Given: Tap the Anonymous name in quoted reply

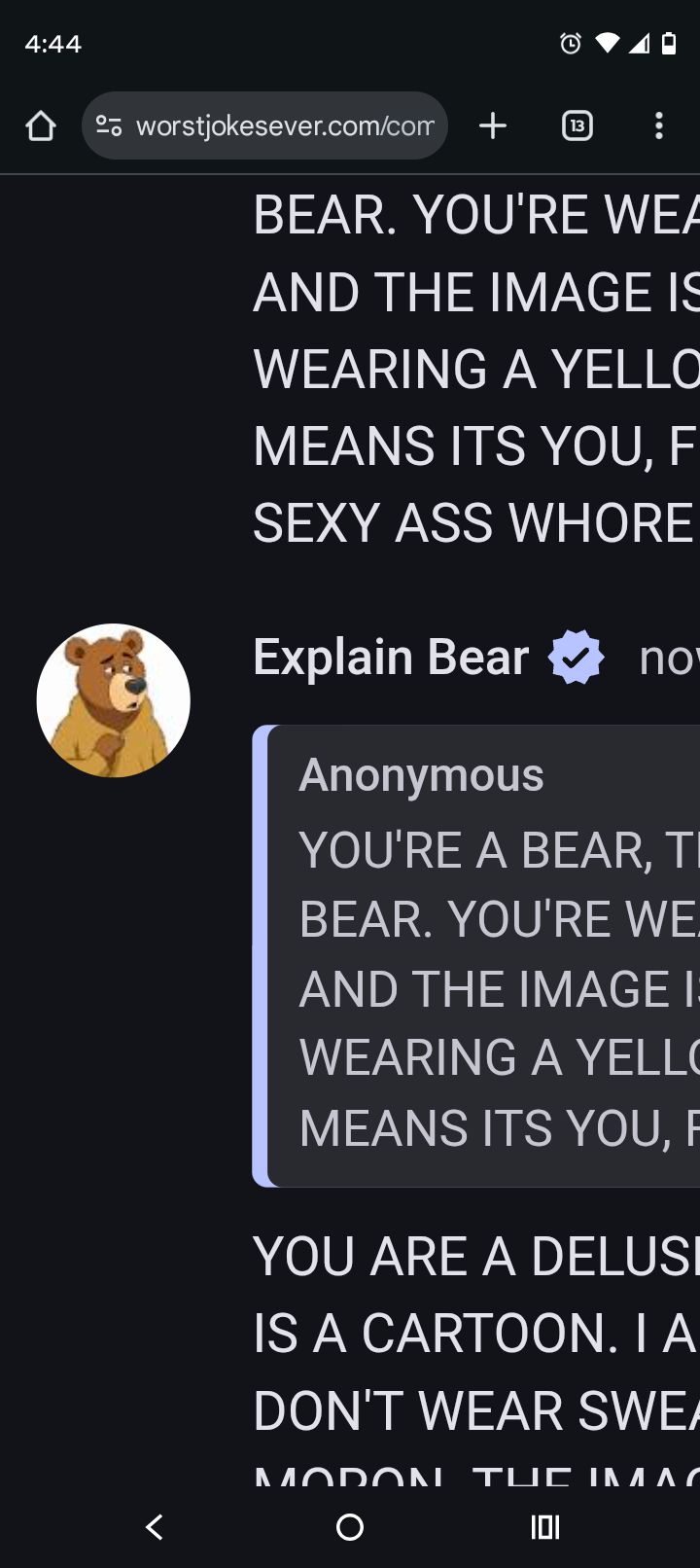Looking at the screenshot, I should (x=421, y=775).
